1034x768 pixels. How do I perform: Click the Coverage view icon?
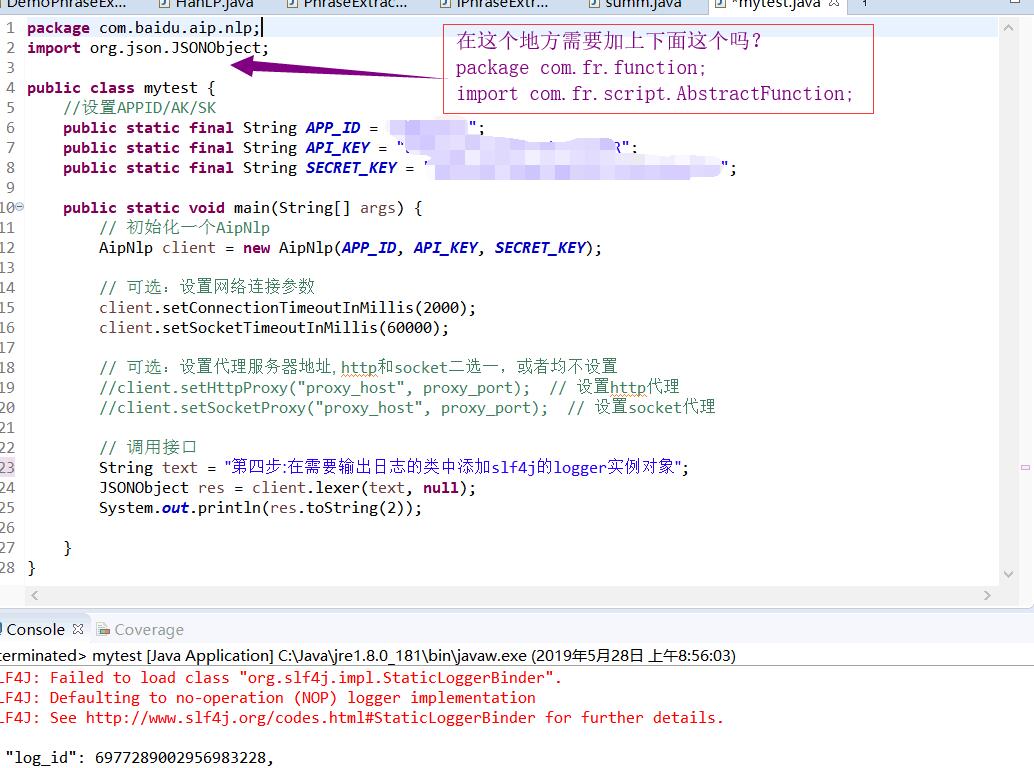pyautogui.click(x=103, y=630)
